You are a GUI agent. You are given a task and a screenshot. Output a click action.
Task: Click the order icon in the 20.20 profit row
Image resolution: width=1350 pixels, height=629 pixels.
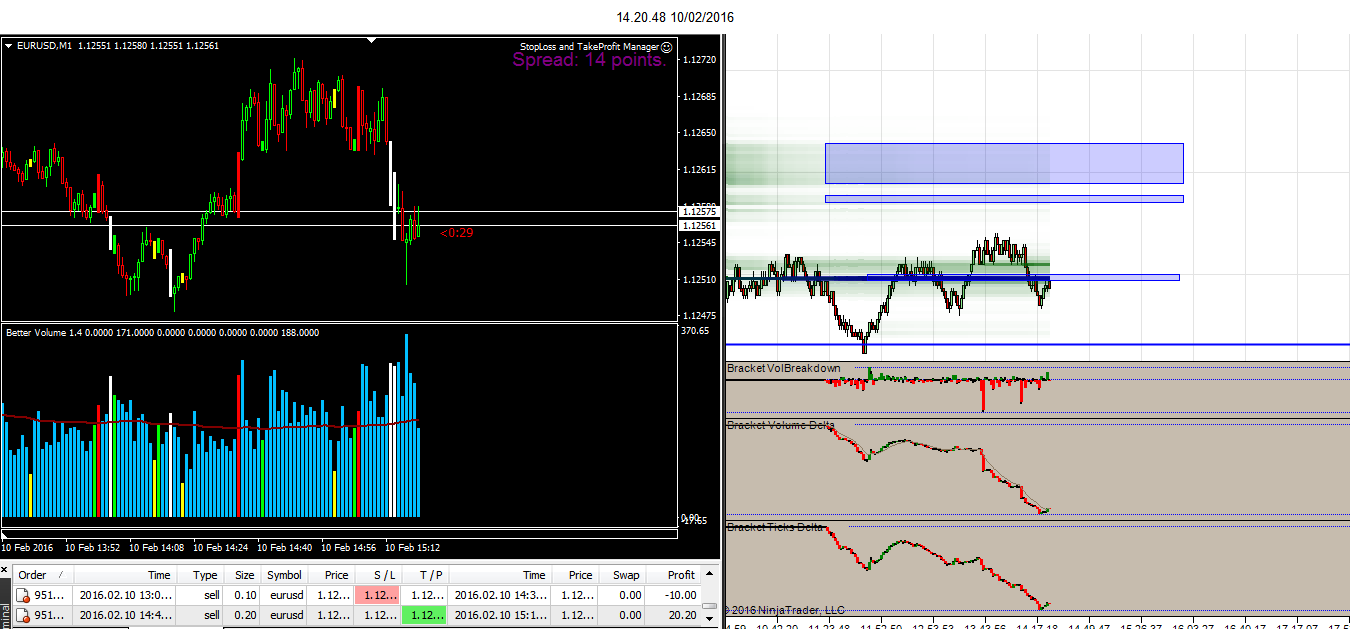tap(23, 616)
